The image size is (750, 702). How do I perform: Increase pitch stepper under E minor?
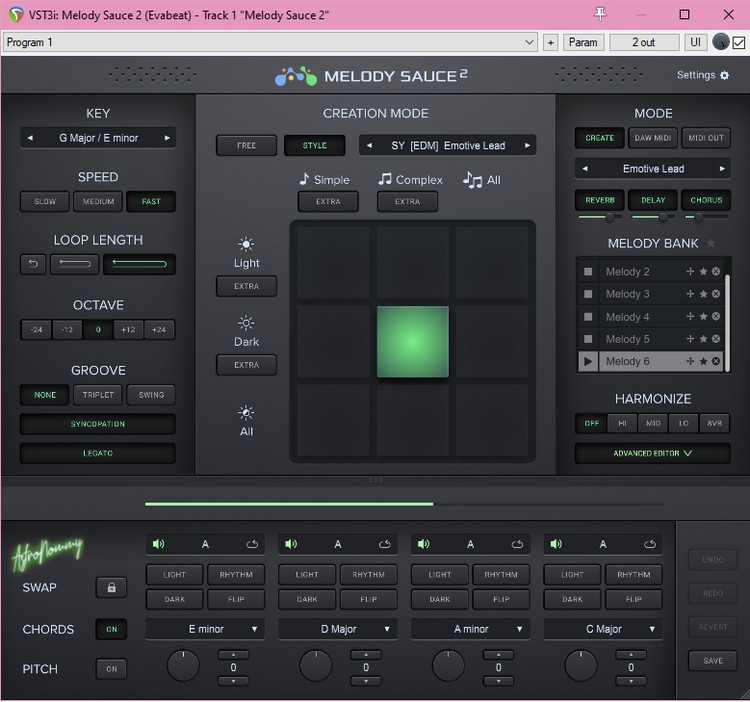point(233,655)
